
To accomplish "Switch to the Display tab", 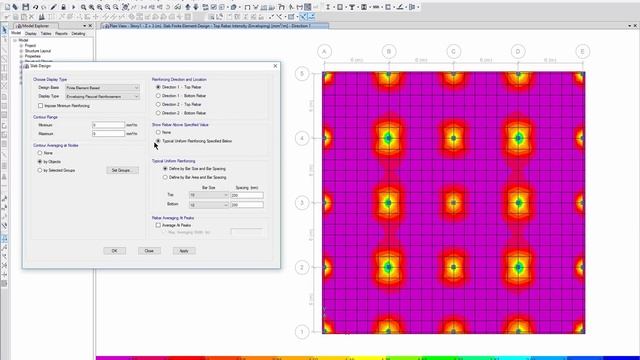I will pyautogui.click(x=31, y=33).
